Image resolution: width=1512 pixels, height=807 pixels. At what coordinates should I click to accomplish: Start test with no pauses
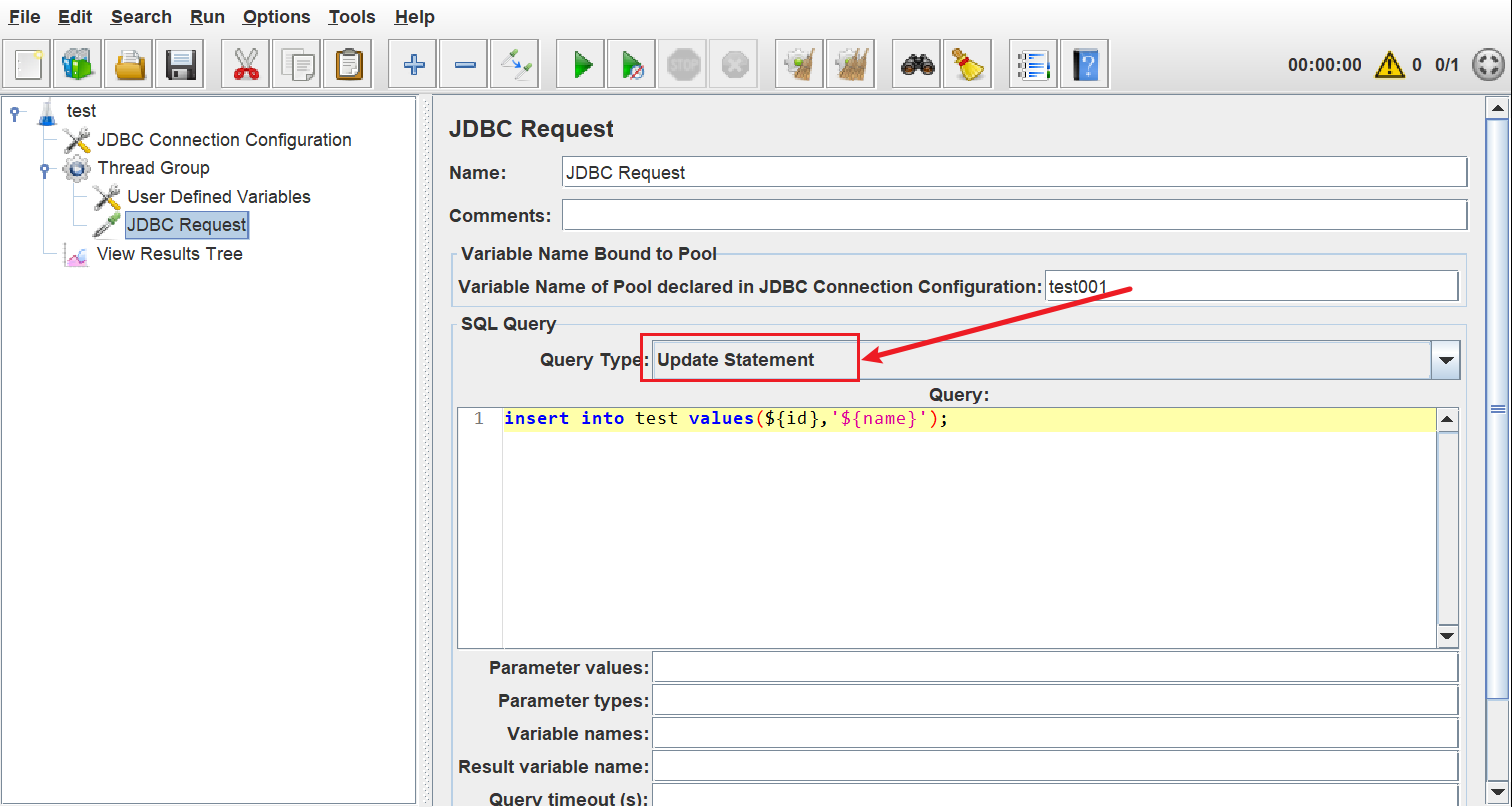632,65
